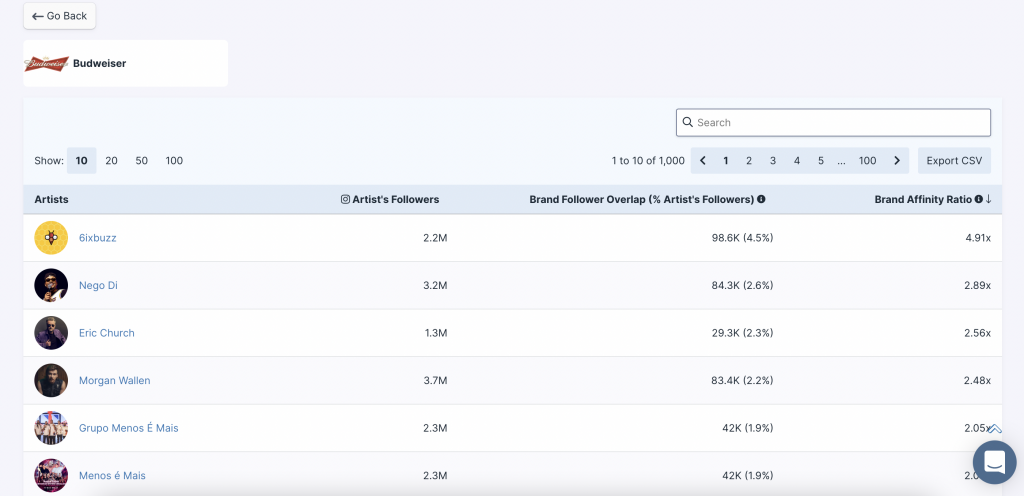Click the magnifier icon in search box

point(687,122)
